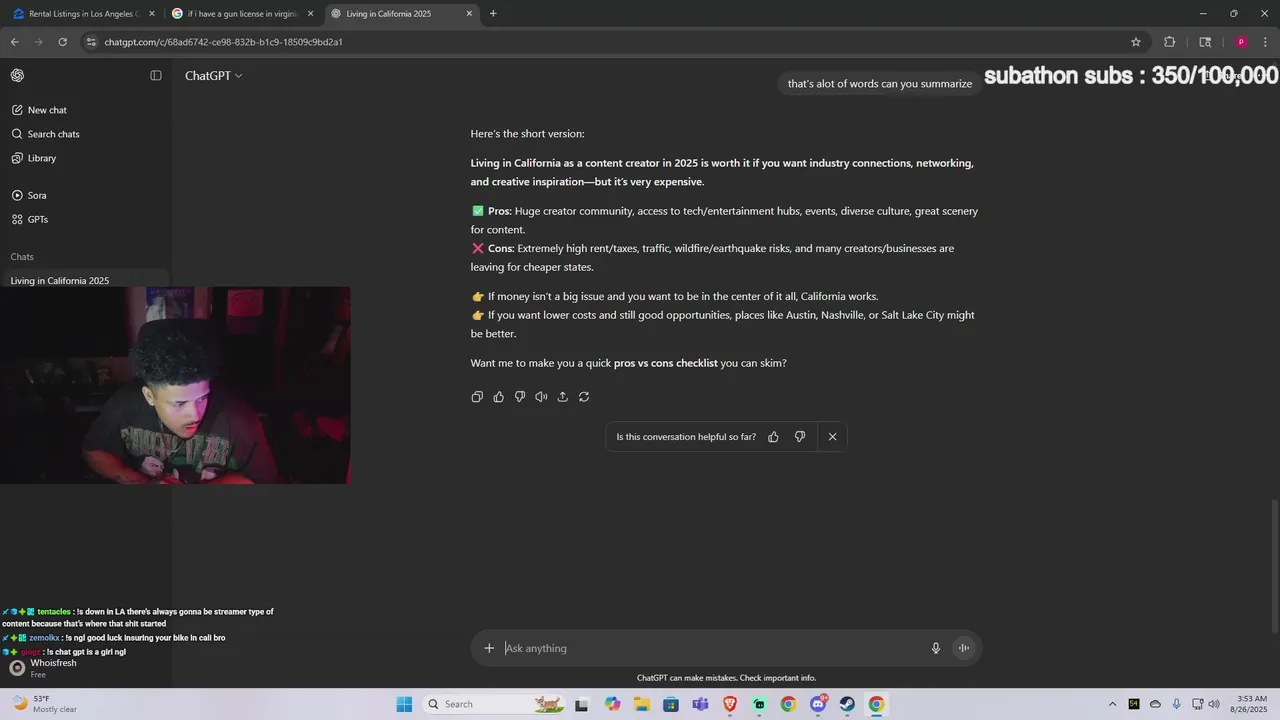This screenshot has height=720, width=1280.
Task: Thumbs up on conversation helpful prompt
Action: [x=773, y=437]
